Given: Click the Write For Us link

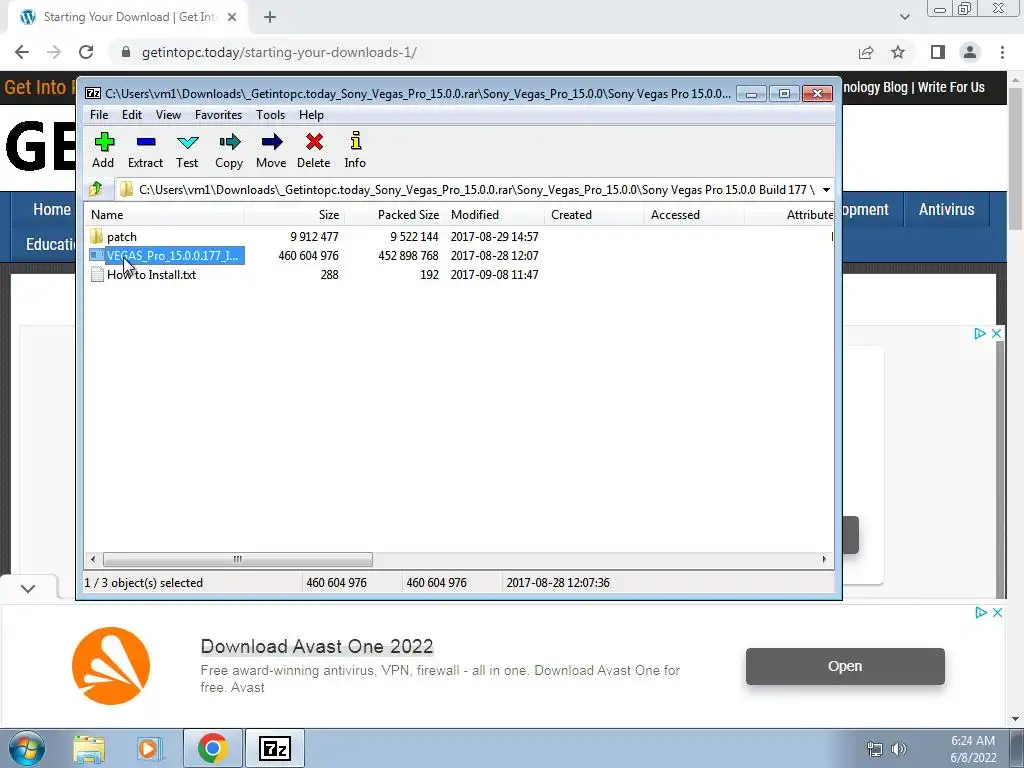Looking at the screenshot, I should [x=952, y=88].
